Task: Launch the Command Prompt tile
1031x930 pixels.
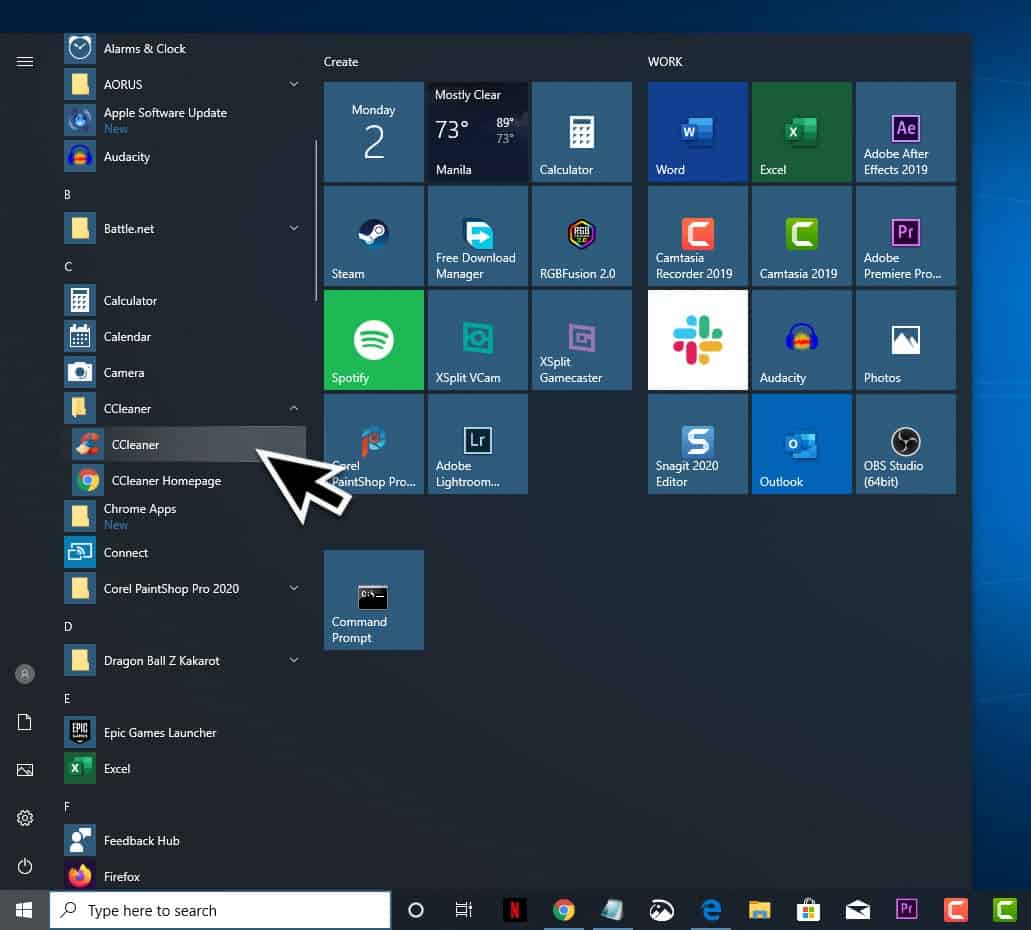Action: 373,600
